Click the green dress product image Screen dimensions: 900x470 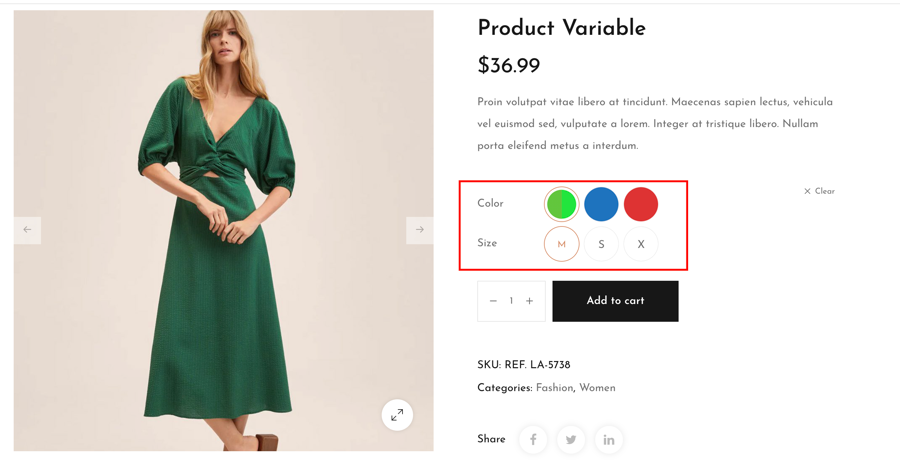click(x=223, y=230)
